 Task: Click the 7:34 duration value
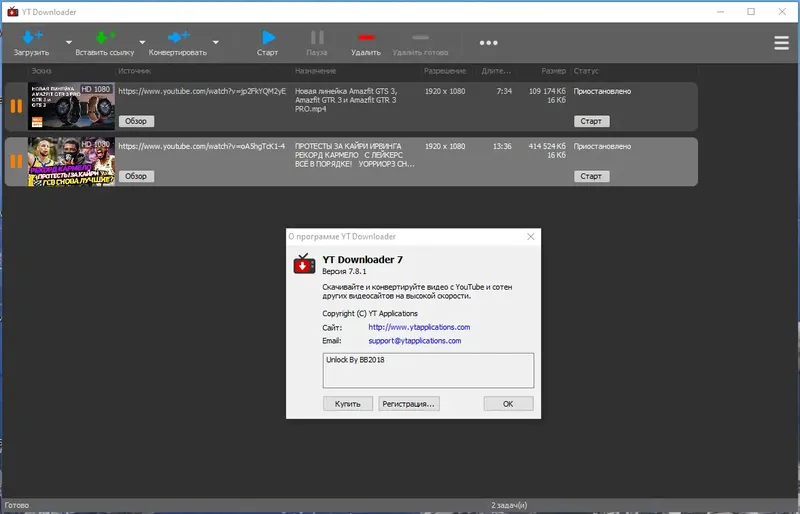pos(504,91)
